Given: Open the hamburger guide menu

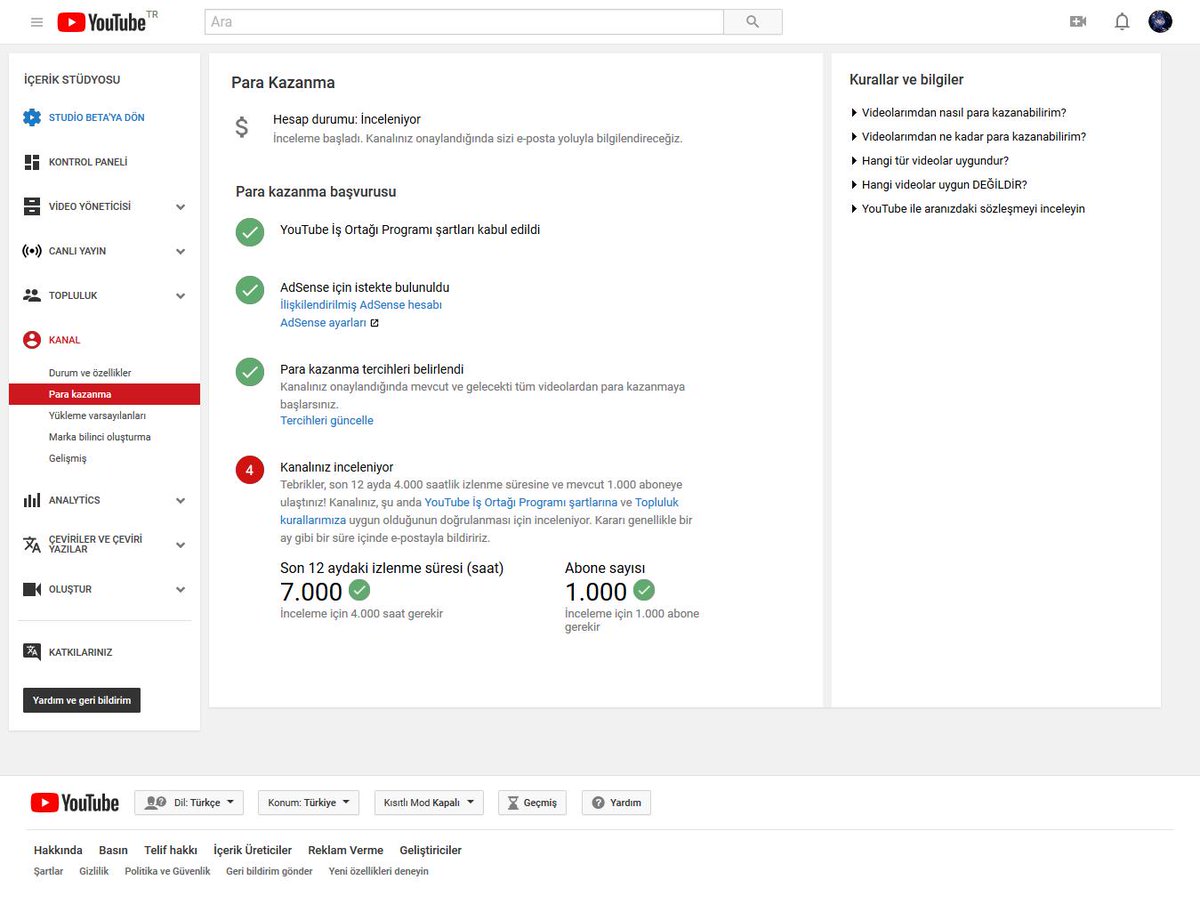Looking at the screenshot, I should click(x=37, y=21).
